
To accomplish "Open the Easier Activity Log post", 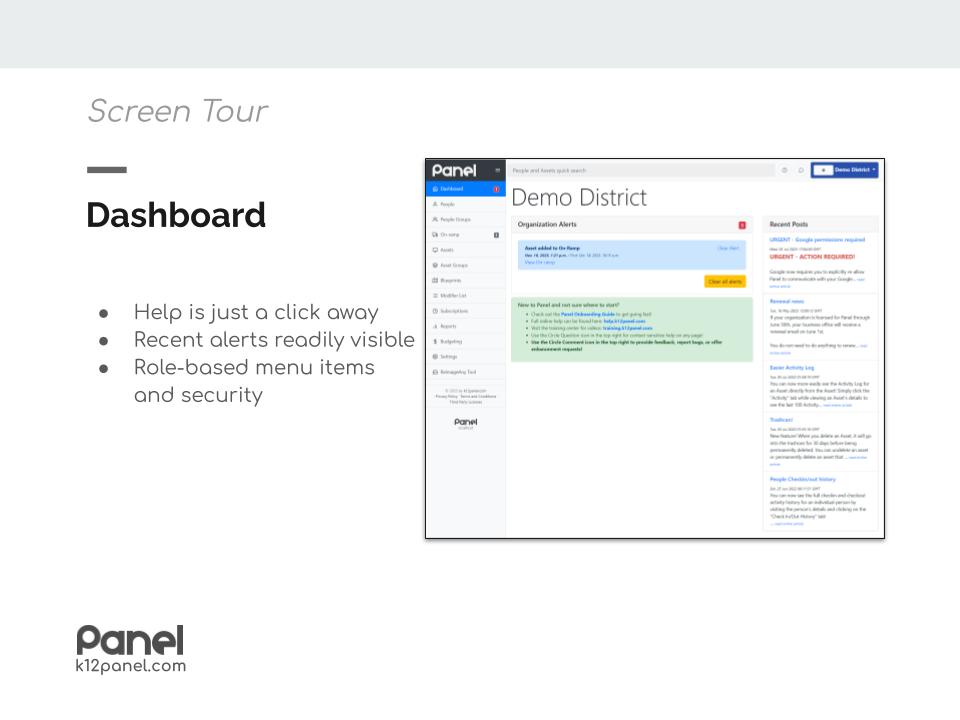I will (791, 367).
